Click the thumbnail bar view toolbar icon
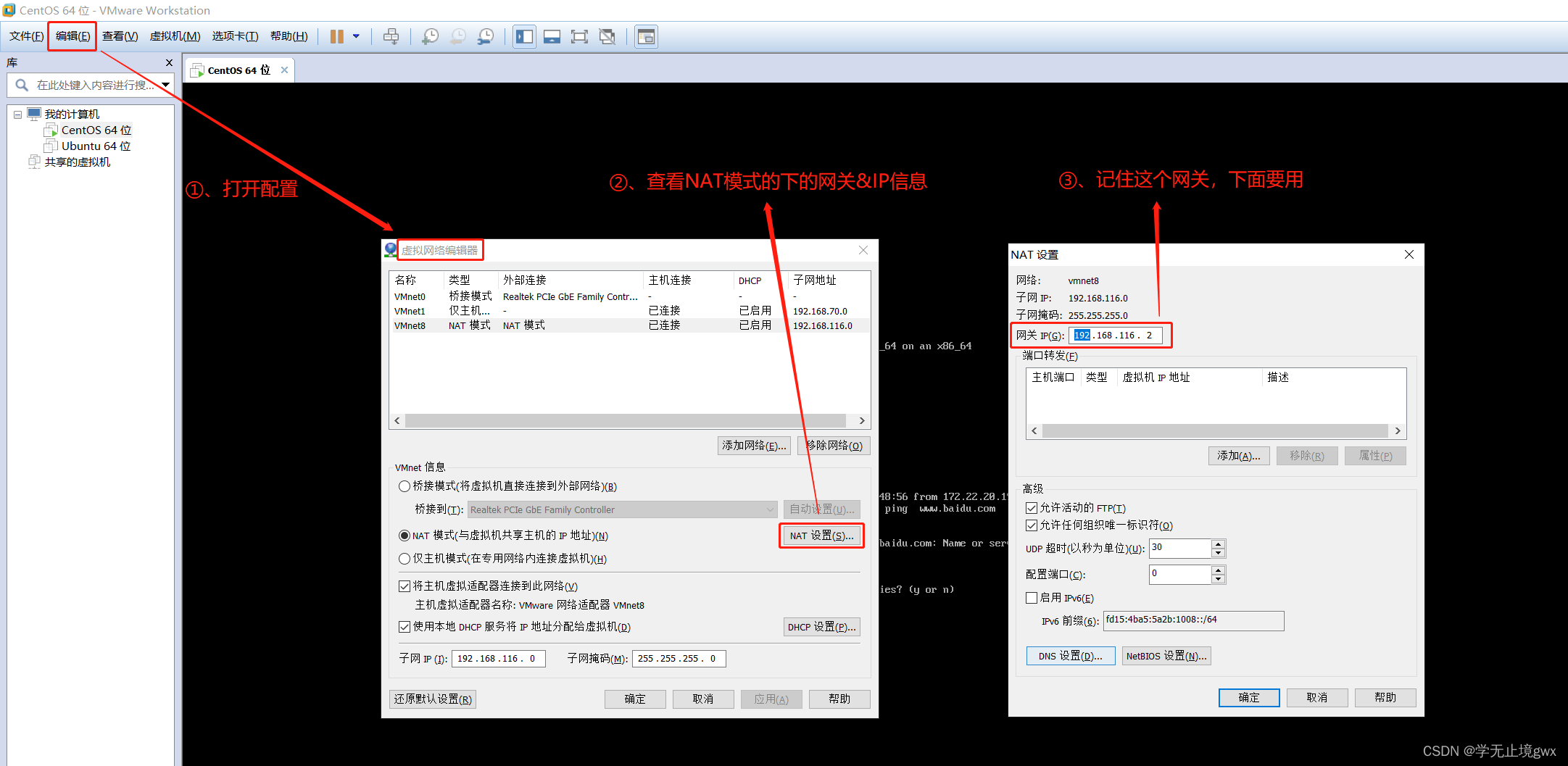The height and width of the screenshot is (766, 1568). pyautogui.click(x=552, y=36)
